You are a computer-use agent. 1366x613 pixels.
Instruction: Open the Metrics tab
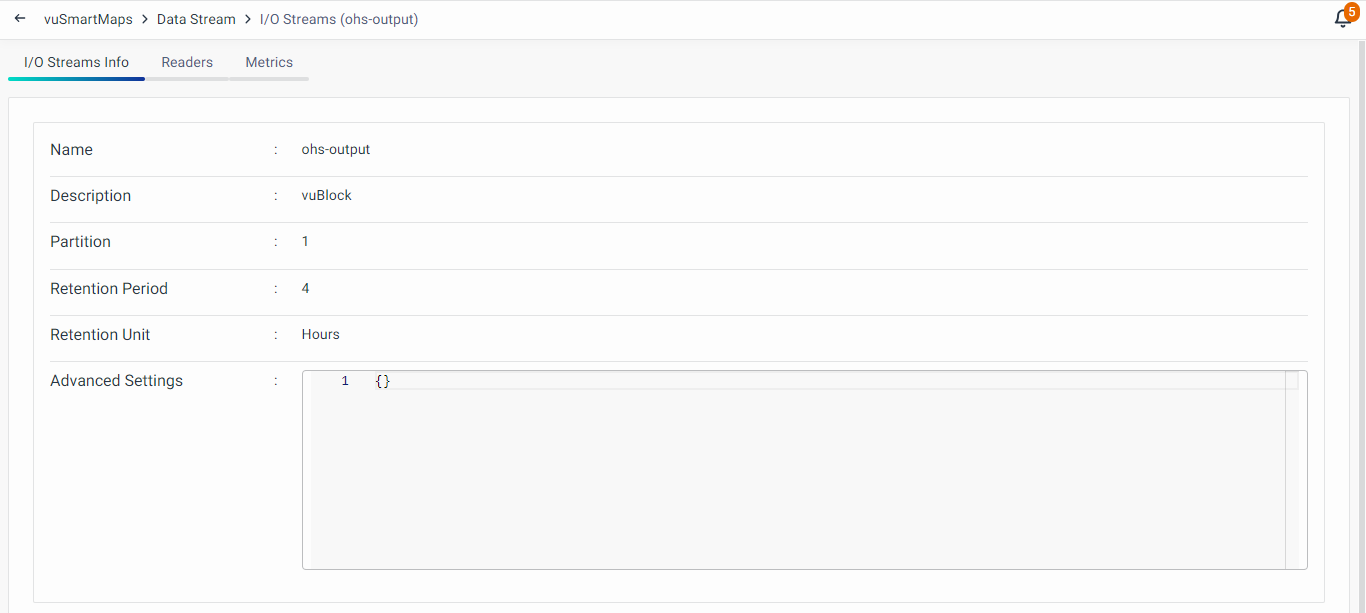(x=269, y=62)
